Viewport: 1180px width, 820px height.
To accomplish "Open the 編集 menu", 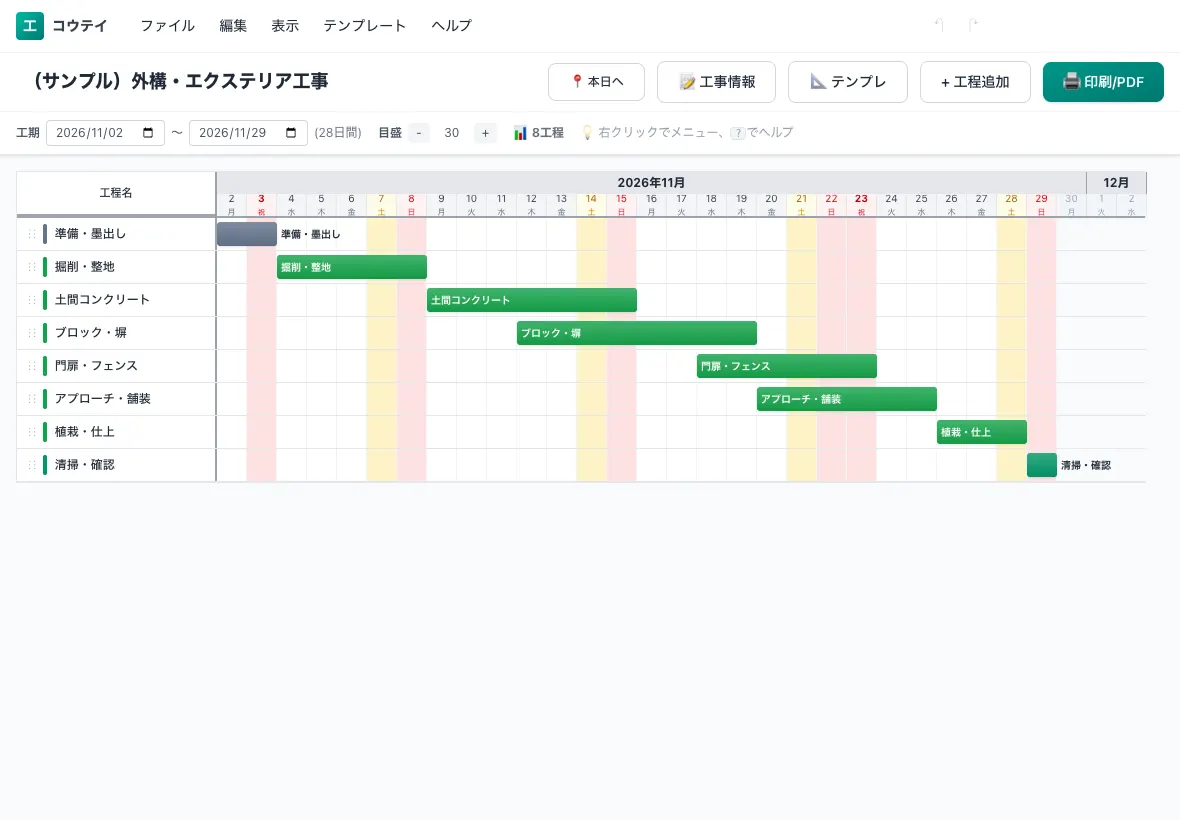I will pyautogui.click(x=233, y=26).
